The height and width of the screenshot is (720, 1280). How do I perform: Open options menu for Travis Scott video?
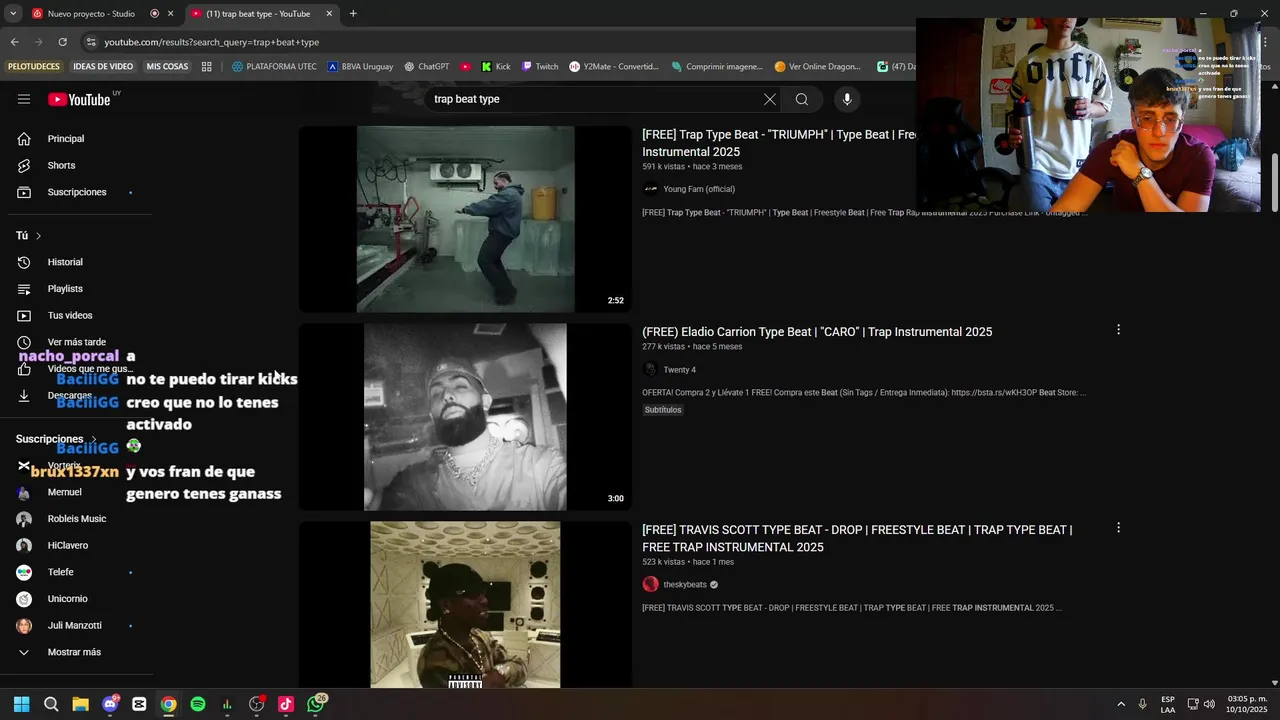[1118, 527]
